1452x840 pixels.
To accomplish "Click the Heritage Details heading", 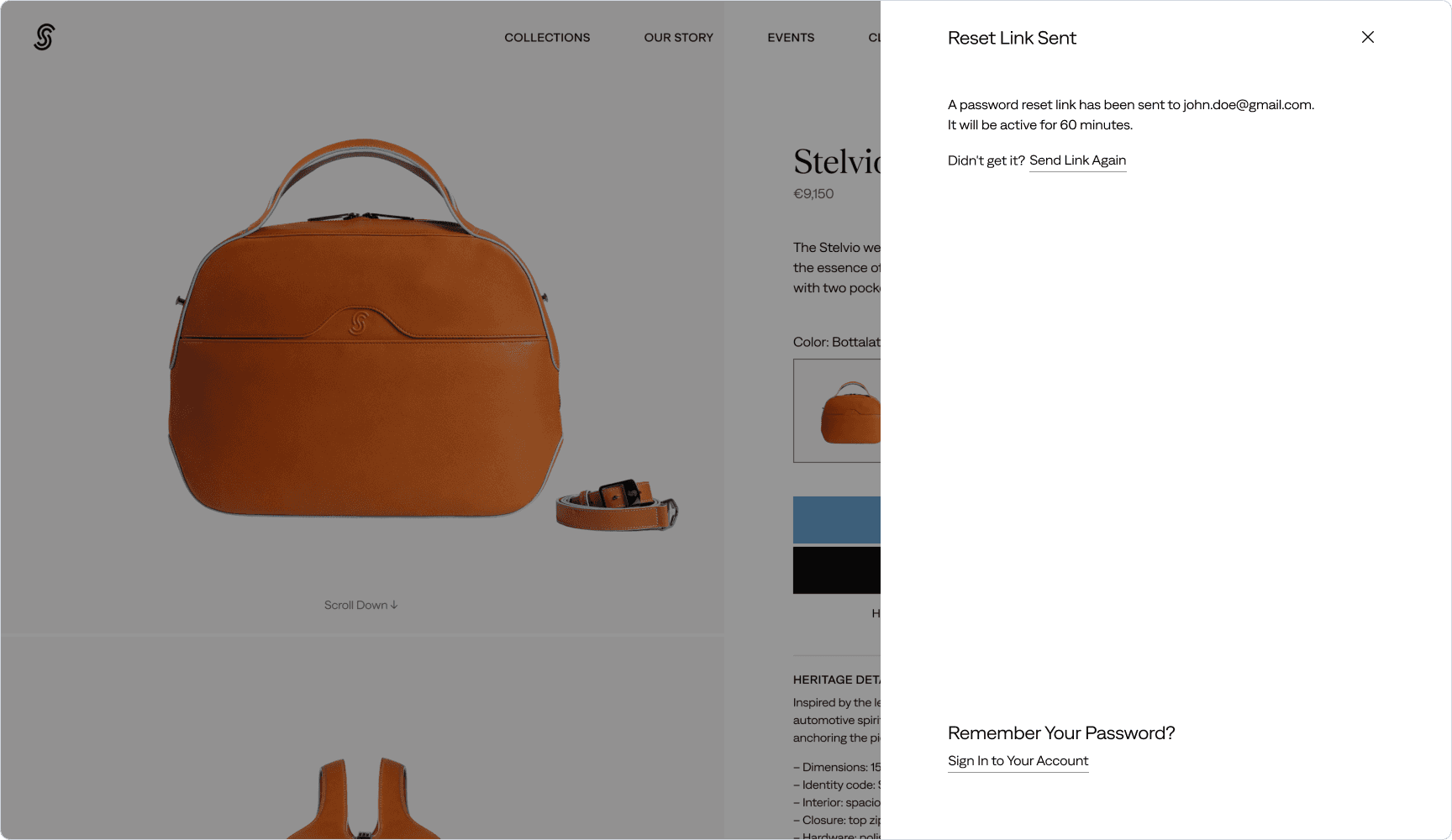I will click(x=837, y=680).
